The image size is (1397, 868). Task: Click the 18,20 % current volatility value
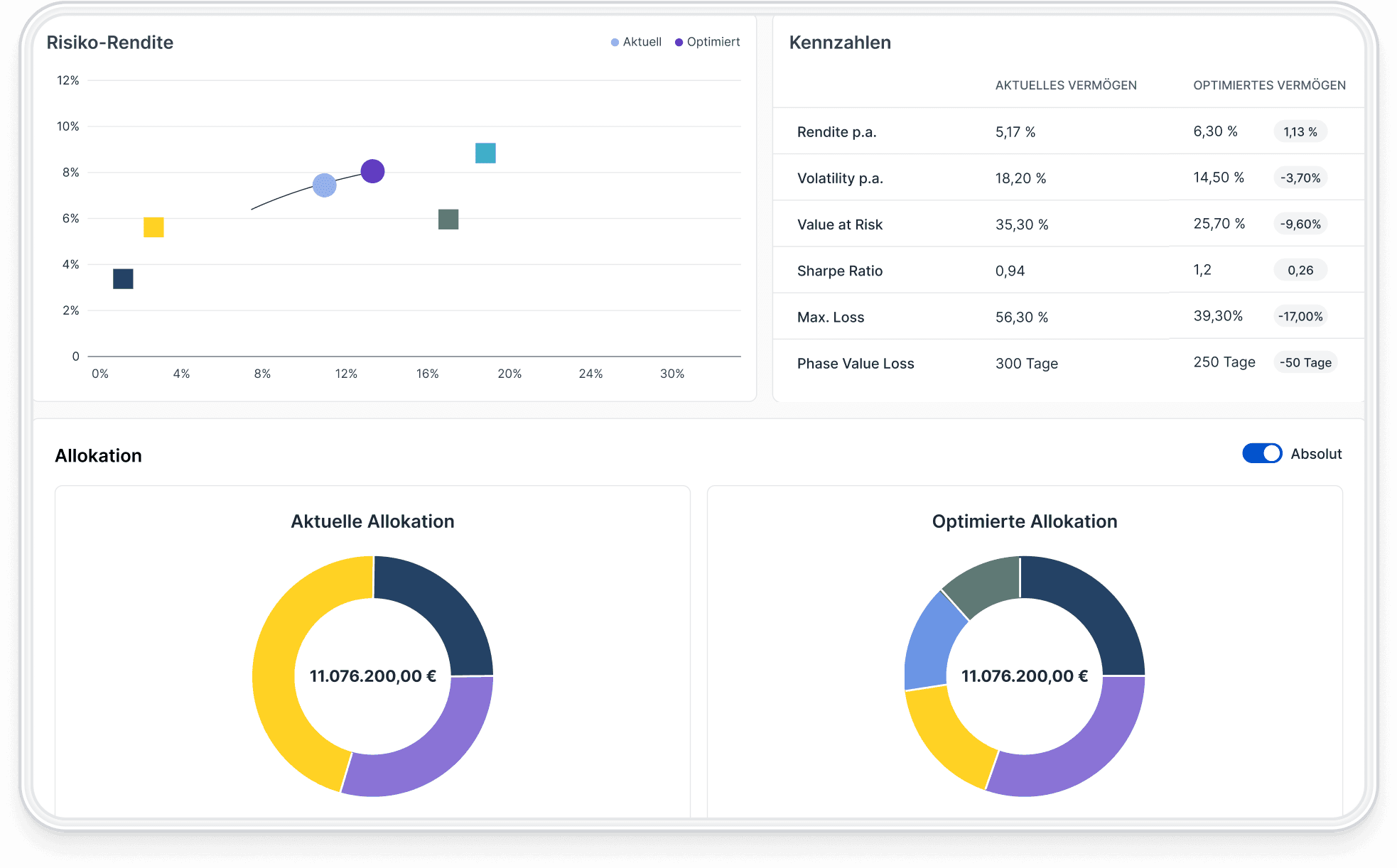coord(1020,178)
